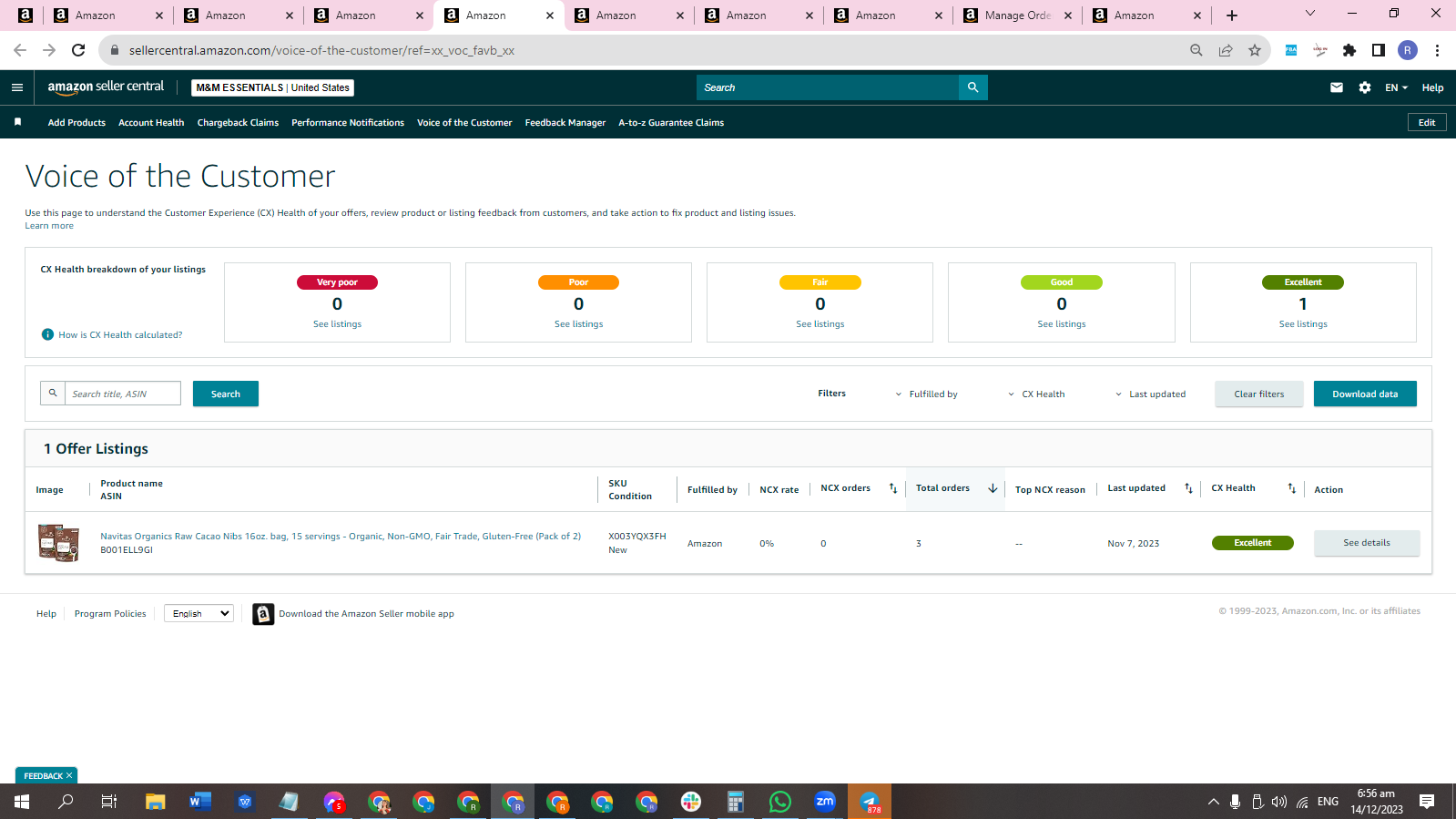This screenshot has height=819, width=1456.
Task: Expand the CX Health filter dropdown
Action: 1036,394
